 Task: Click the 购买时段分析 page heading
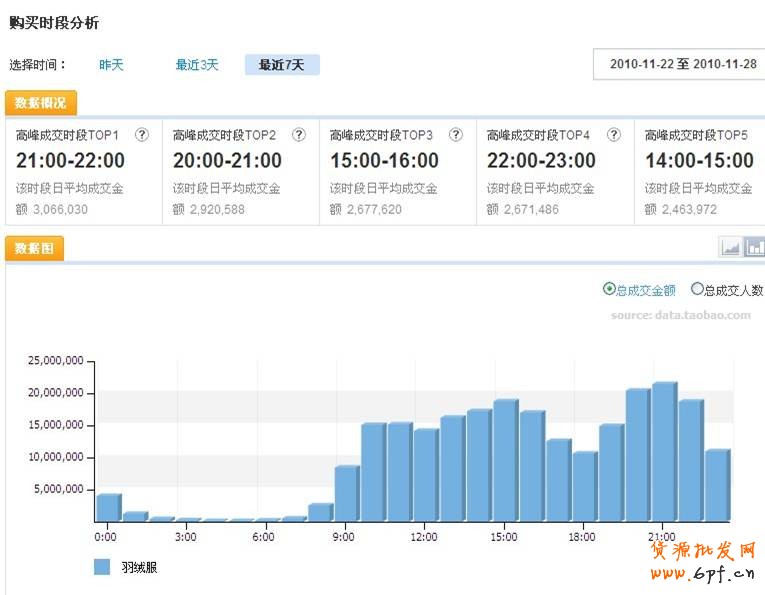pyautogui.click(x=54, y=22)
